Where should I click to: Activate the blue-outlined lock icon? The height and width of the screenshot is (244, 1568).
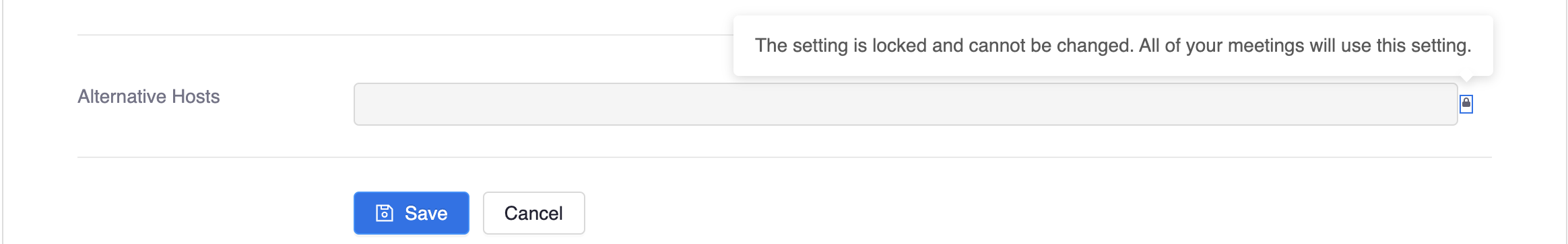point(1466,104)
